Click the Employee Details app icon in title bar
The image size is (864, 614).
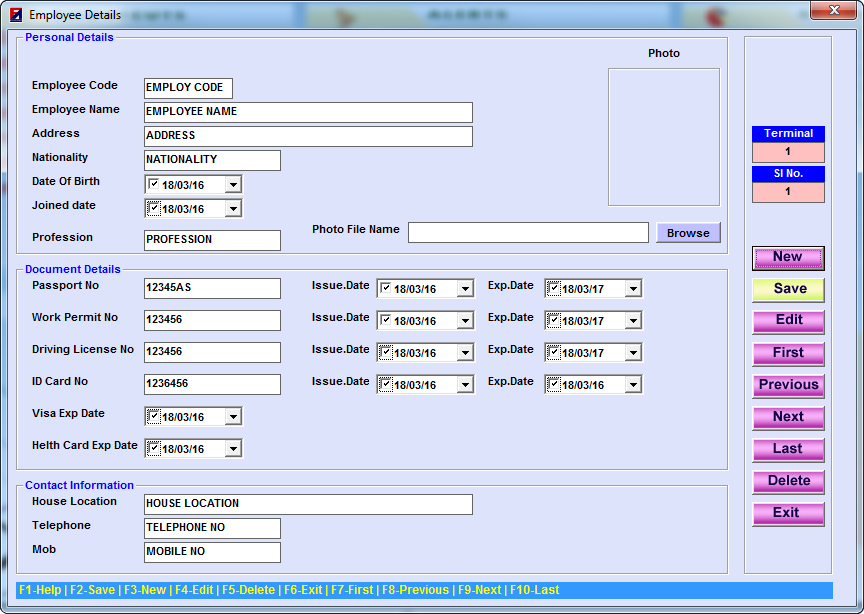click(15, 15)
